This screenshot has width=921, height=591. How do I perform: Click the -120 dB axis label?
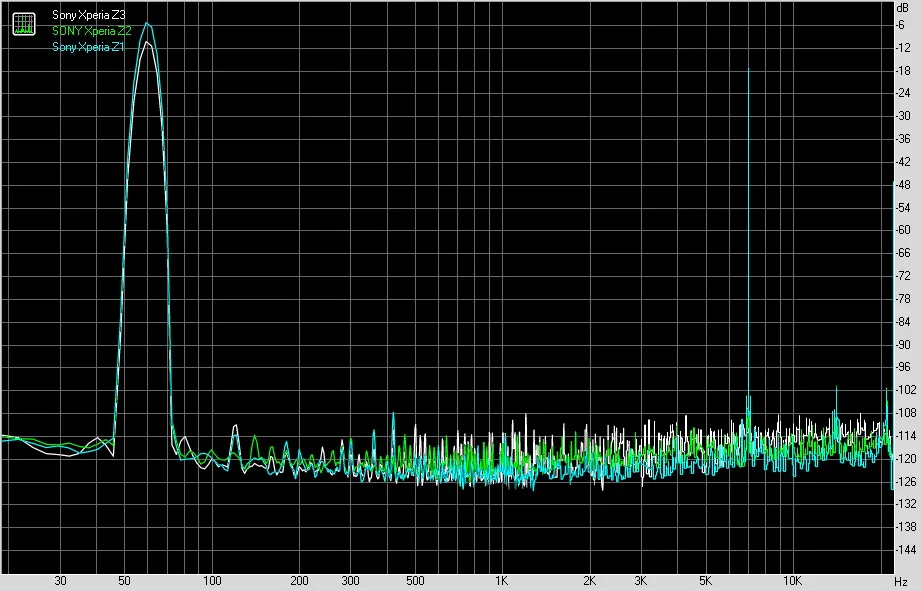coord(906,459)
